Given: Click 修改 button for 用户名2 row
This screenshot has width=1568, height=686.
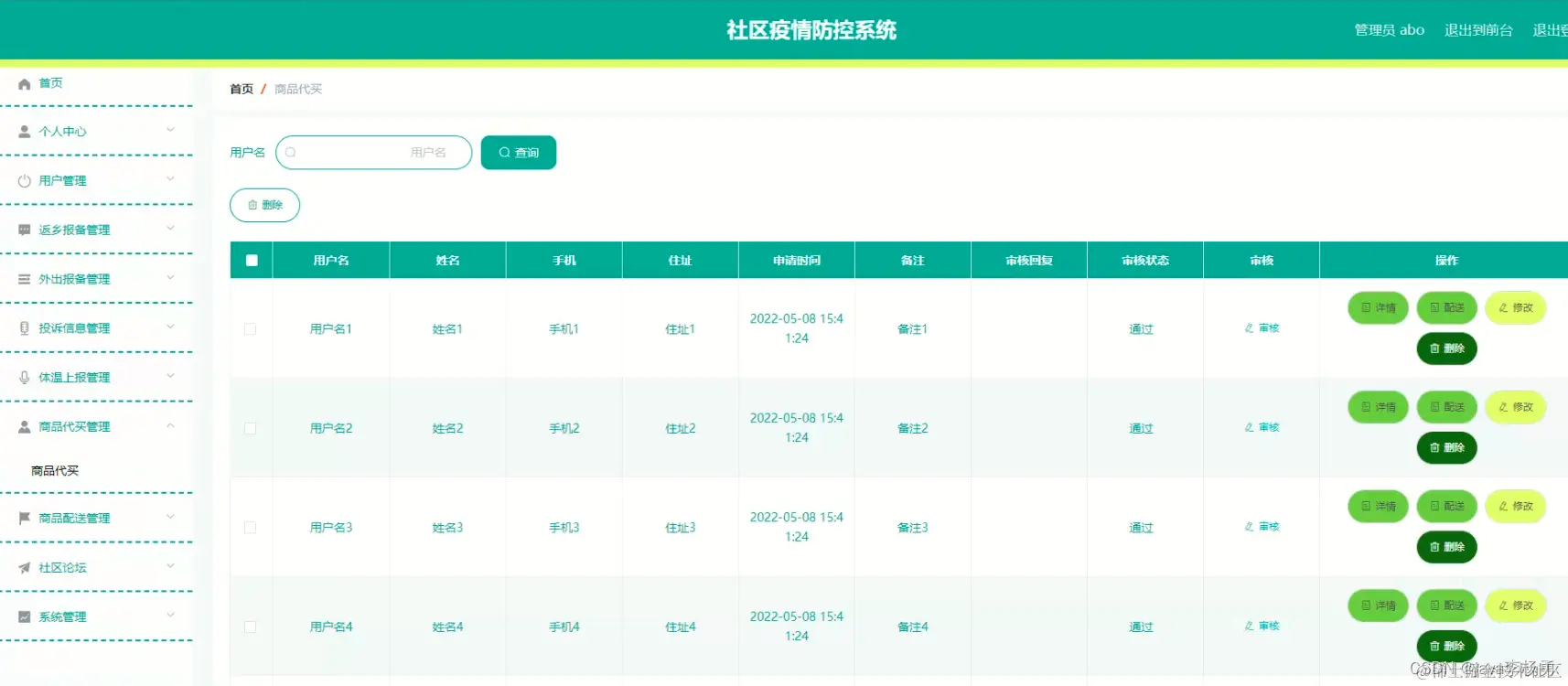Looking at the screenshot, I should [1515, 407].
